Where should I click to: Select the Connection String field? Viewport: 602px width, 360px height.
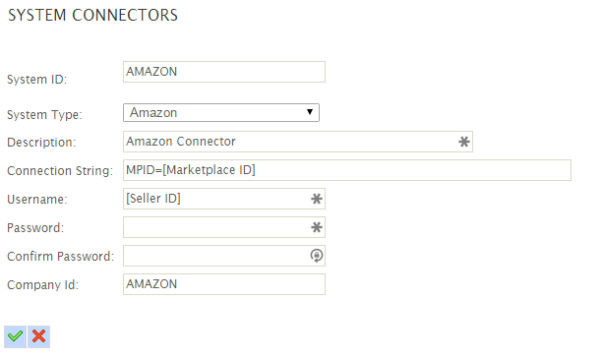[x=347, y=170]
